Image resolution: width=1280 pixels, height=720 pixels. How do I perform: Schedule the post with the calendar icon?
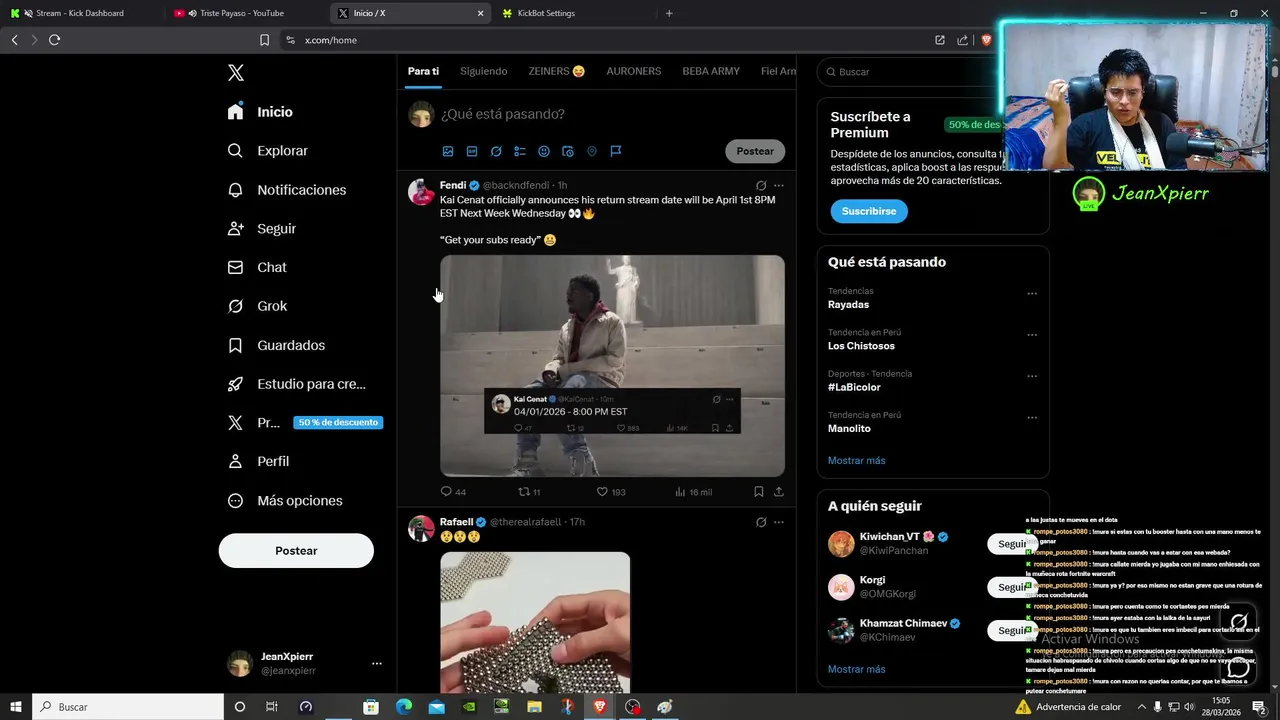point(568,152)
